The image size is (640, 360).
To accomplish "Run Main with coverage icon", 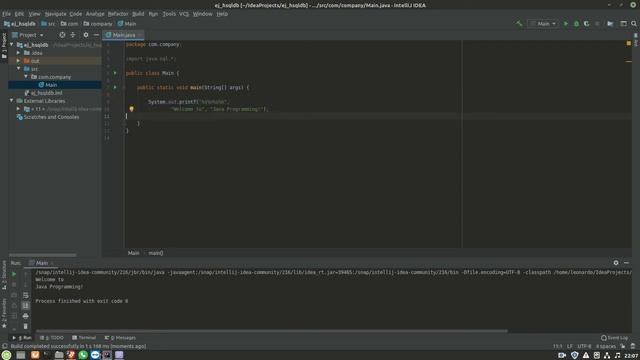I will (587, 24).
